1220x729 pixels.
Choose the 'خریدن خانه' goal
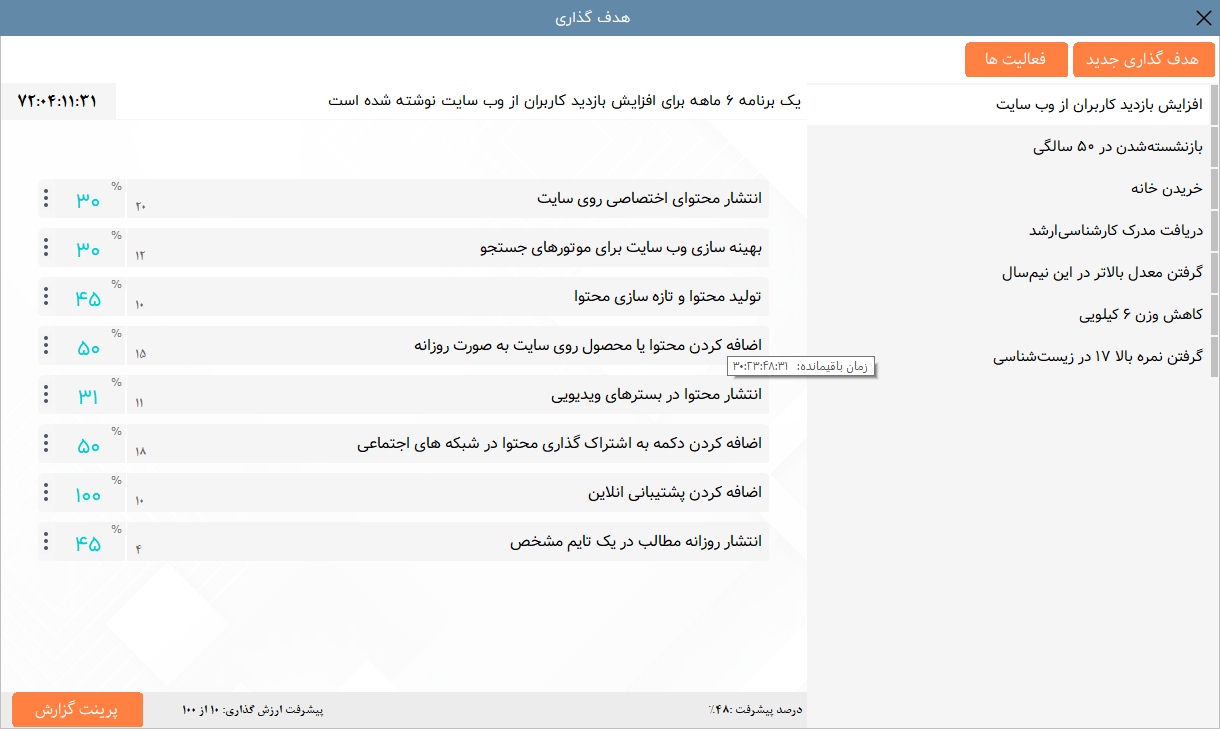point(1166,188)
